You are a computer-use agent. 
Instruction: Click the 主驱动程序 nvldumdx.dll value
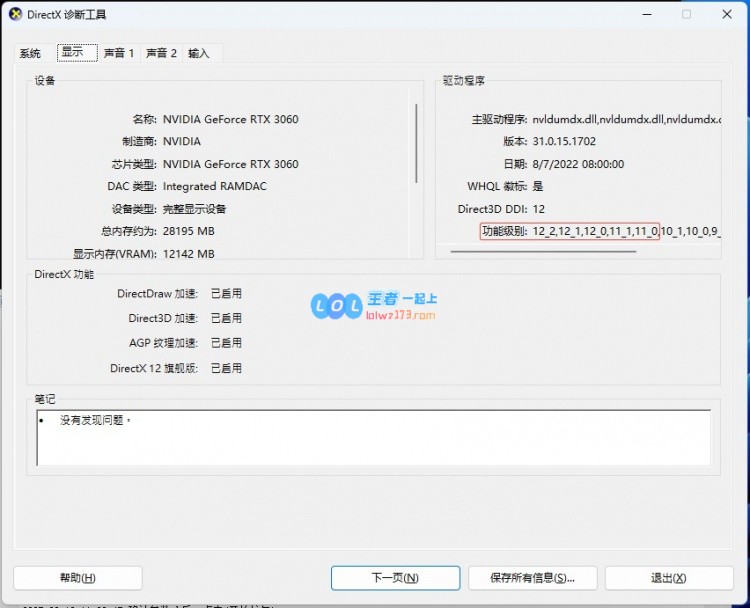click(x=626, y=119)
